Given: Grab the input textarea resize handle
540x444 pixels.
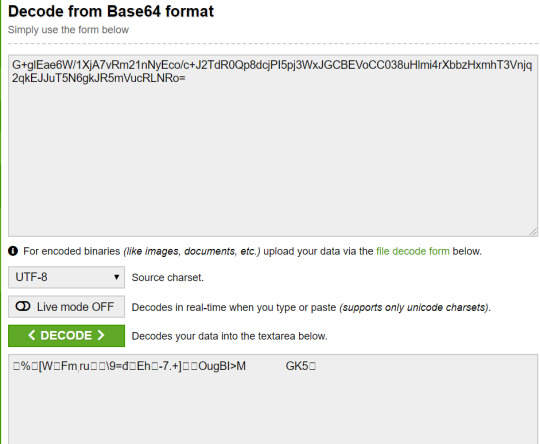Looking at the screenshot, I should coord(533,232).
